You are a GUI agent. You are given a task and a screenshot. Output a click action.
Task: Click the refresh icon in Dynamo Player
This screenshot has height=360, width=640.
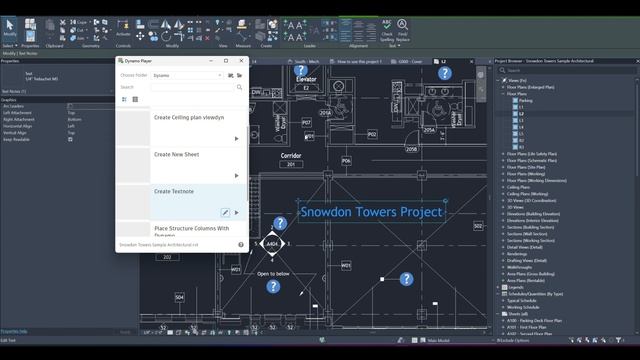tap(231, 76)
